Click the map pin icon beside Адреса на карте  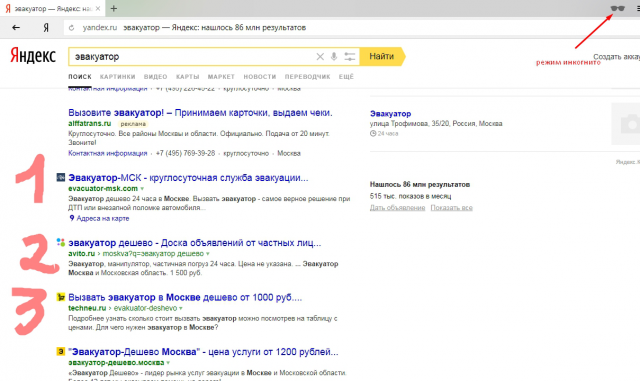[72, 218]
